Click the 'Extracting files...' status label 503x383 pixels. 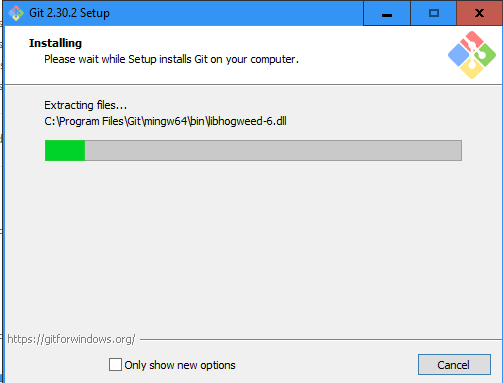pos(85,105)
